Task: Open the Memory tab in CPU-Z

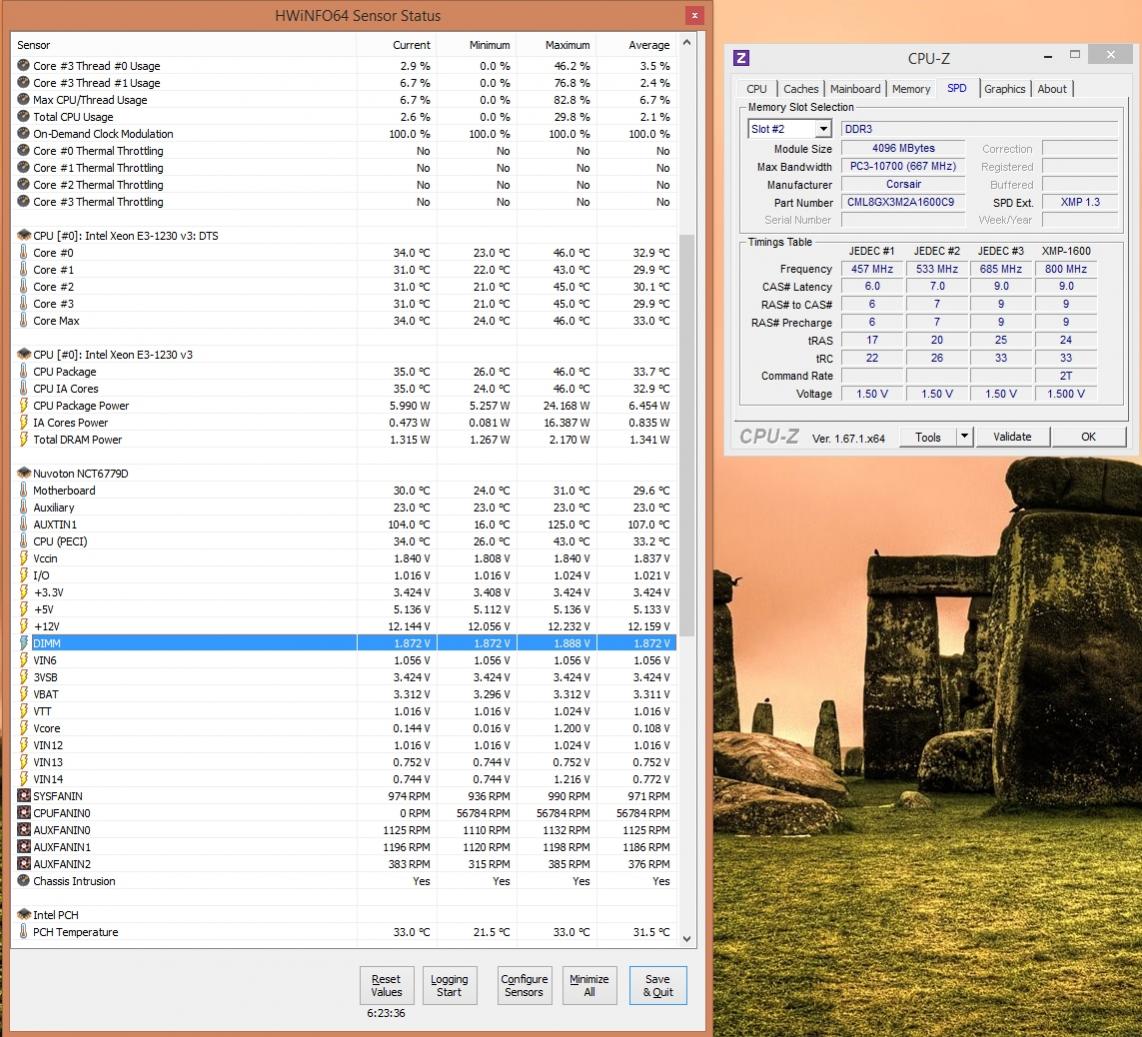Action: (x=911, y=89)
